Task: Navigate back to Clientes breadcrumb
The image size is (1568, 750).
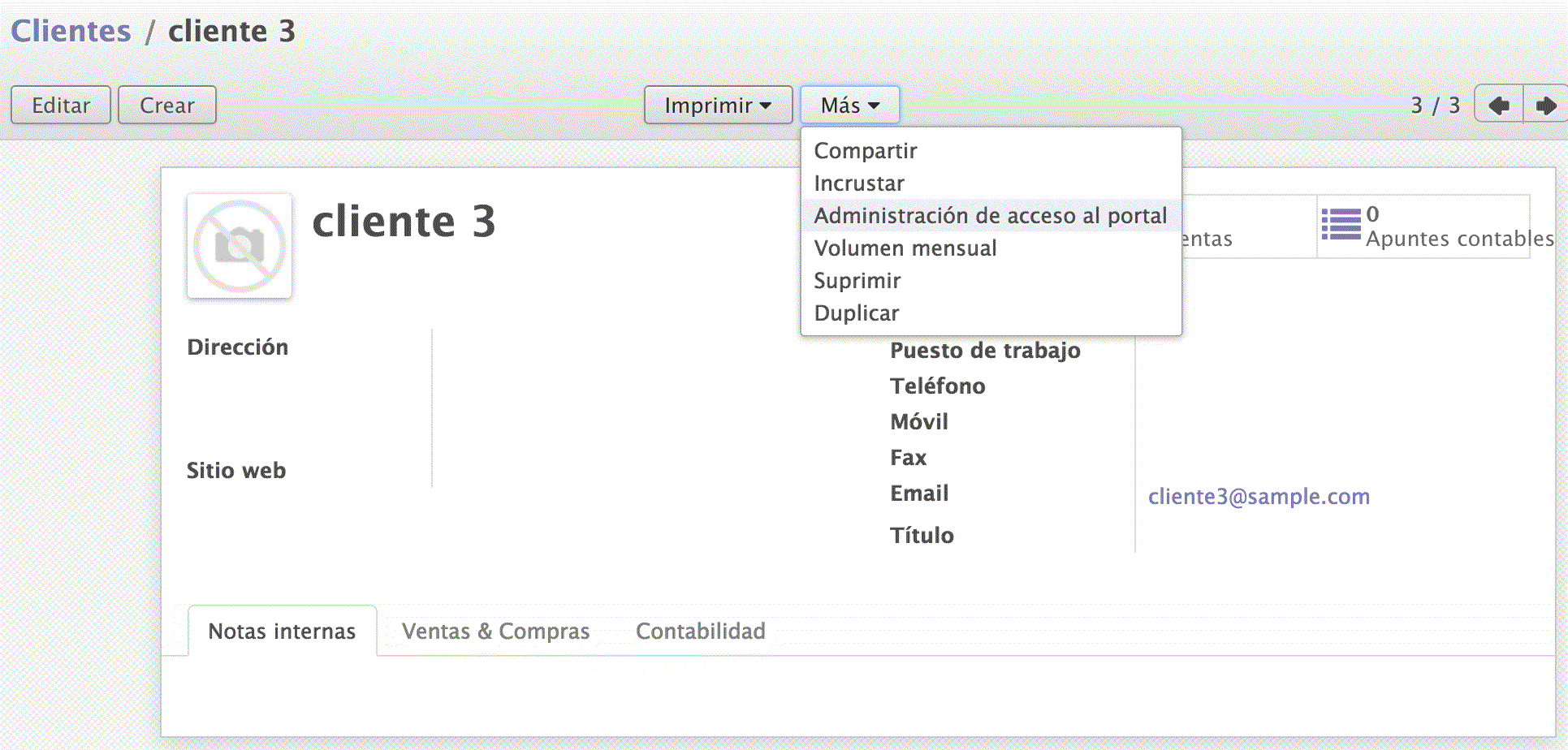Action: coord(71,32)
